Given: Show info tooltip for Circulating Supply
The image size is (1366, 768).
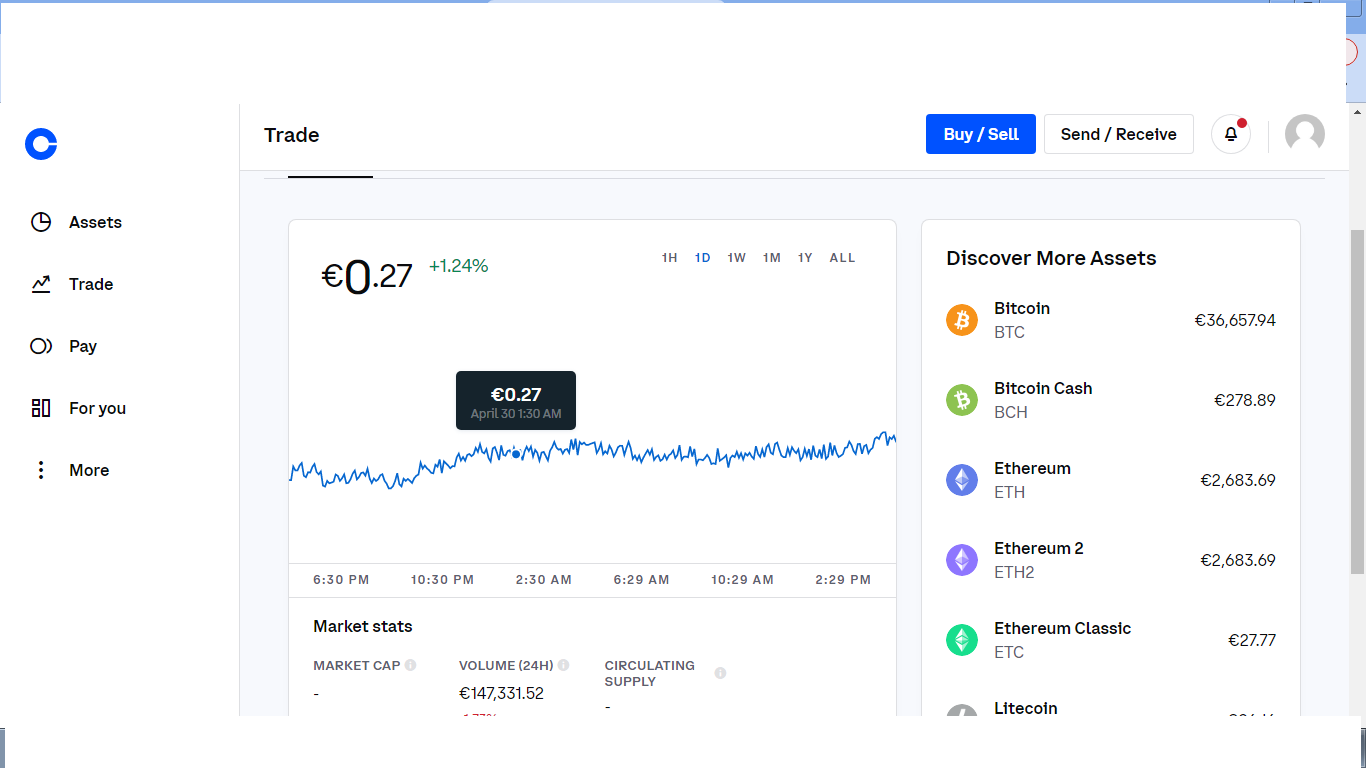Looking at the screenshot, I should click(720, 673).
